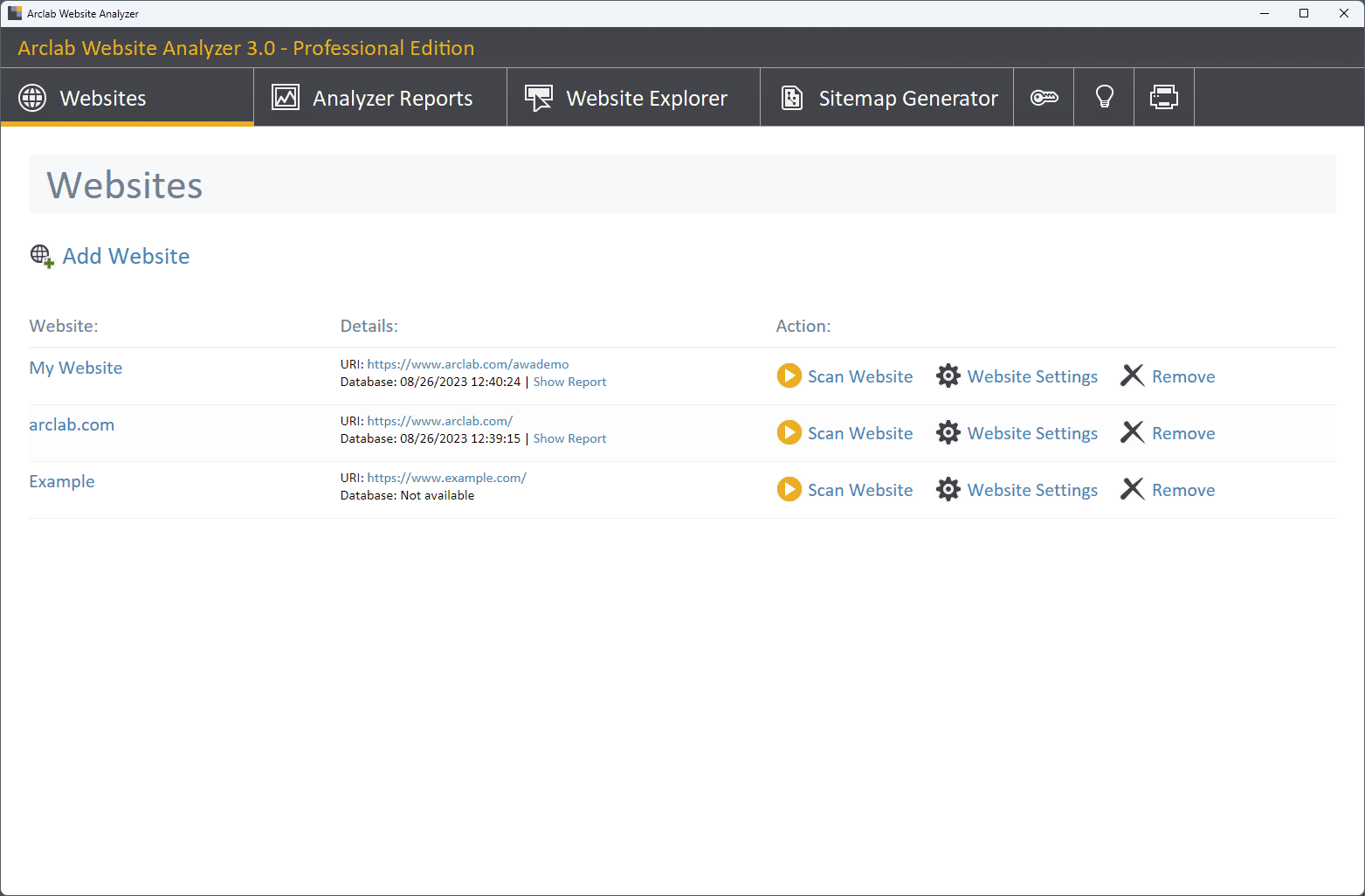This screenshot has width=1365, height=896.
Task: Open the Example website entry
Action: (62, 481)
